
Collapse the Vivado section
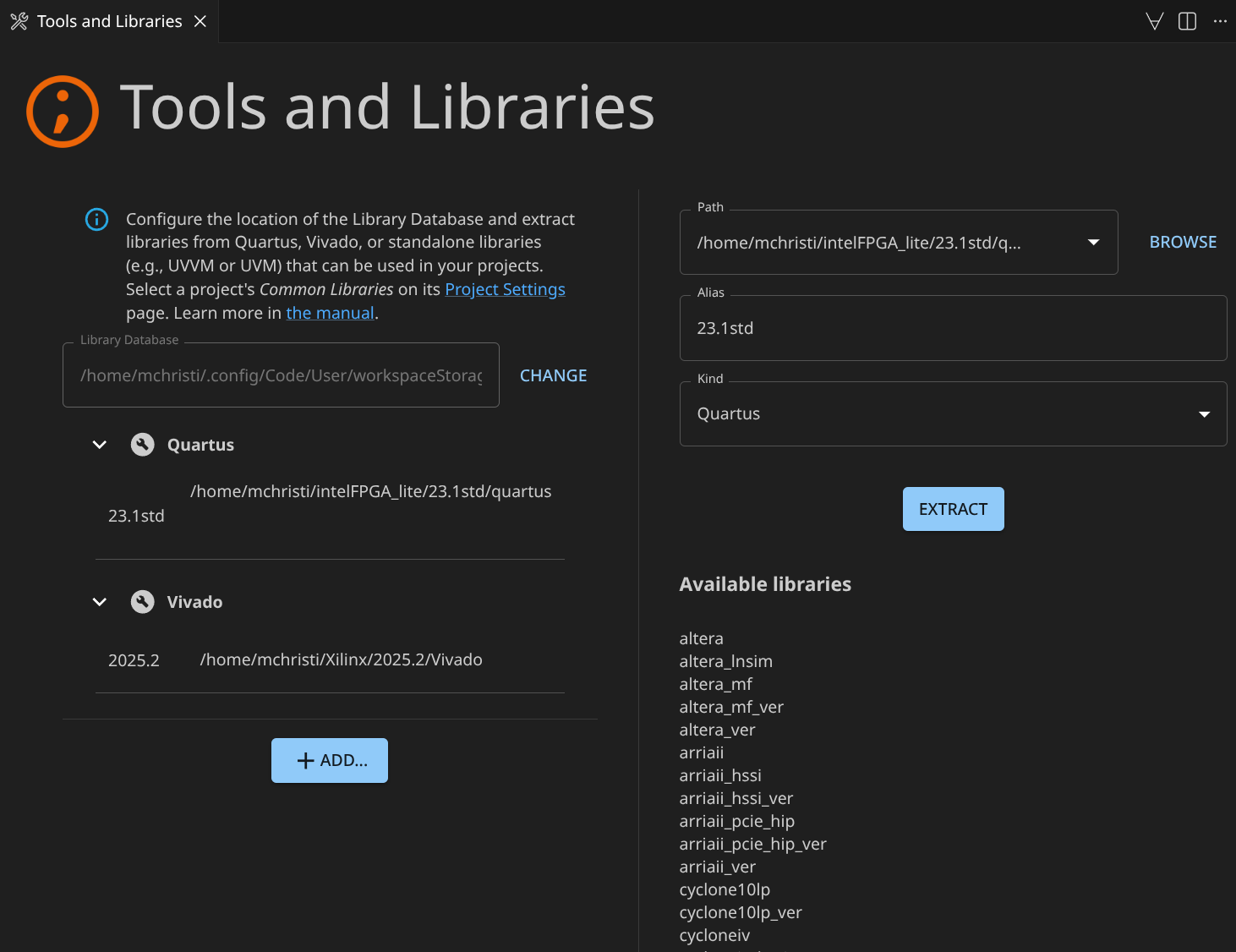[x=100, y=602]
